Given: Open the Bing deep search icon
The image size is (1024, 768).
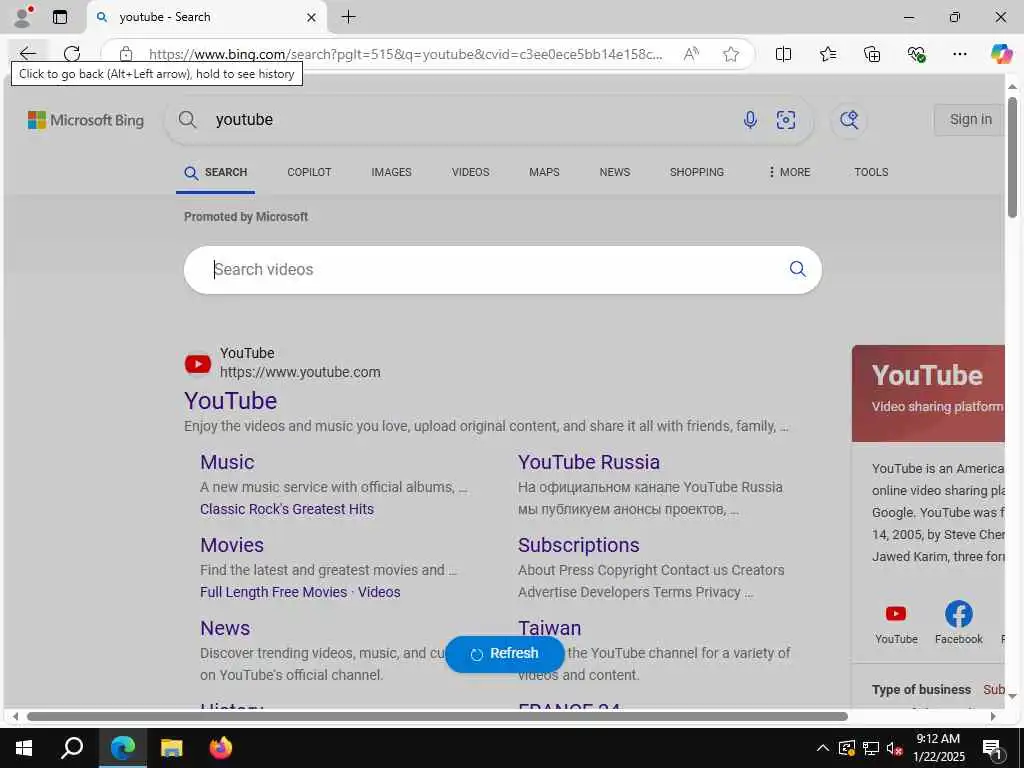Looking at the screenshot, I should coord(848,120).
